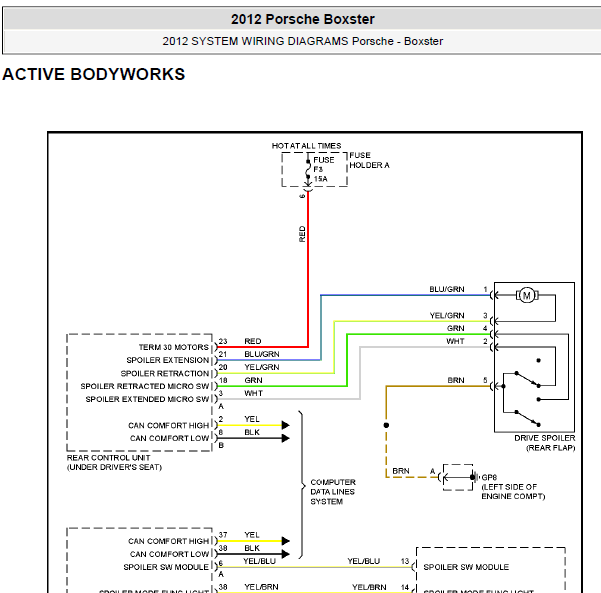Click the "SPOILER EXTENDED MICRO SW" label
The image size is (601, 593).
(x=147, y=399)
